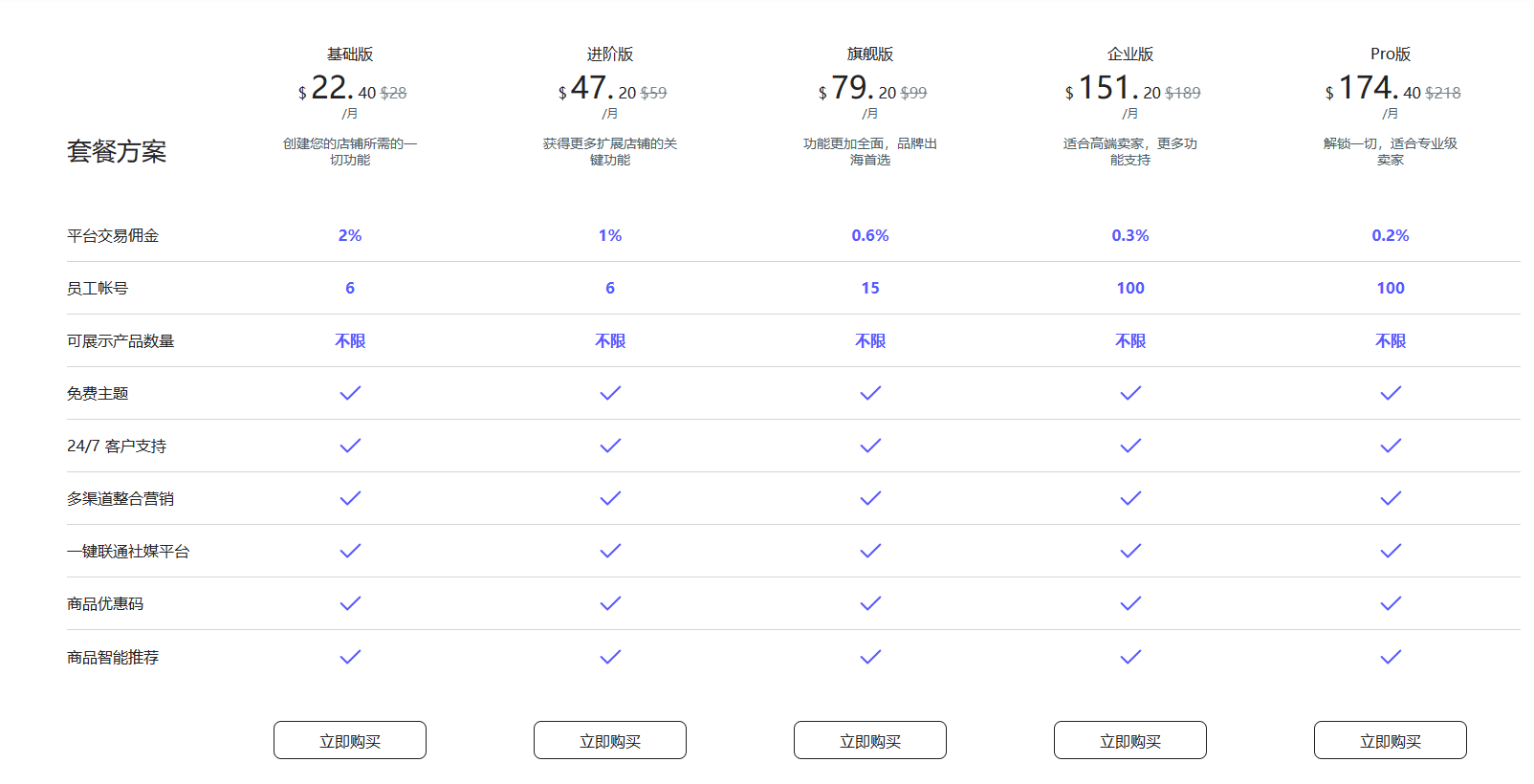Click 商品优惠码 checkmark for Pro版
Viewport: 1534px width, 784px height.
tap(1391, 603)
